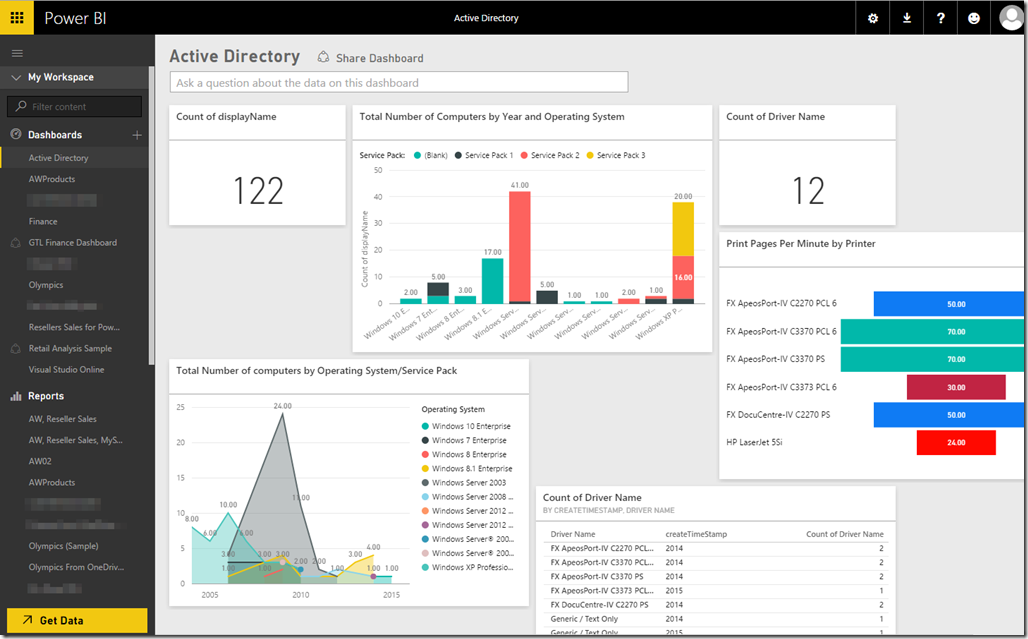Open the Olympics (Sample) report
Viewport: 1028px width, 639px height.
point(64,546)
